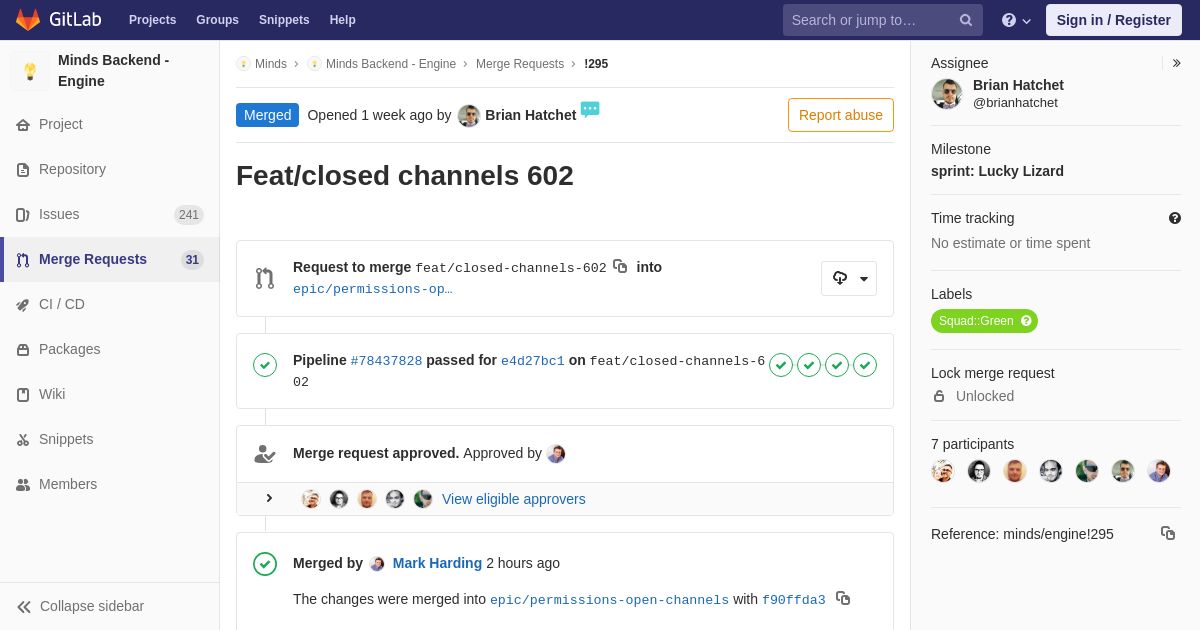Expand the eligible approvers chevron
This screenshot has height=630, width=1200.
[x=269, y=498]
